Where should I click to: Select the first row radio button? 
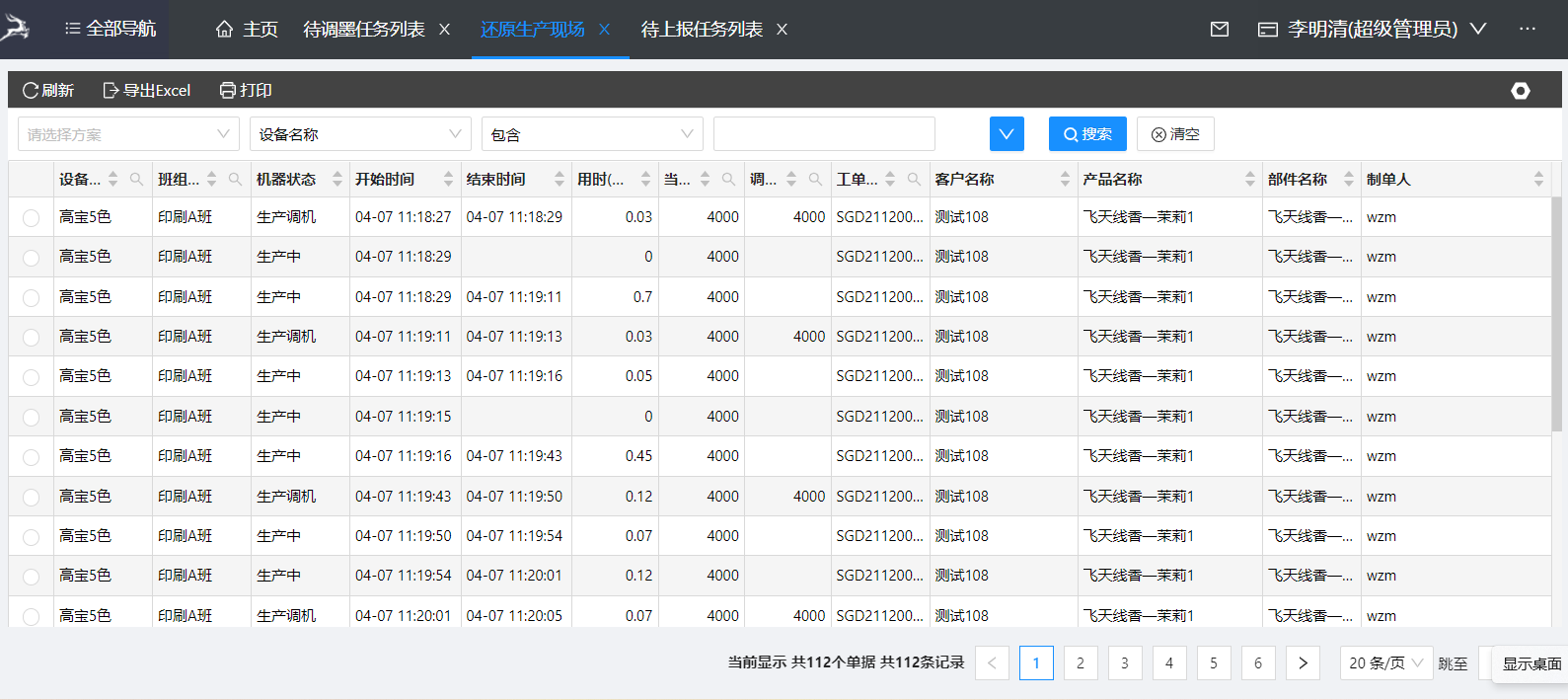[32, 218]
